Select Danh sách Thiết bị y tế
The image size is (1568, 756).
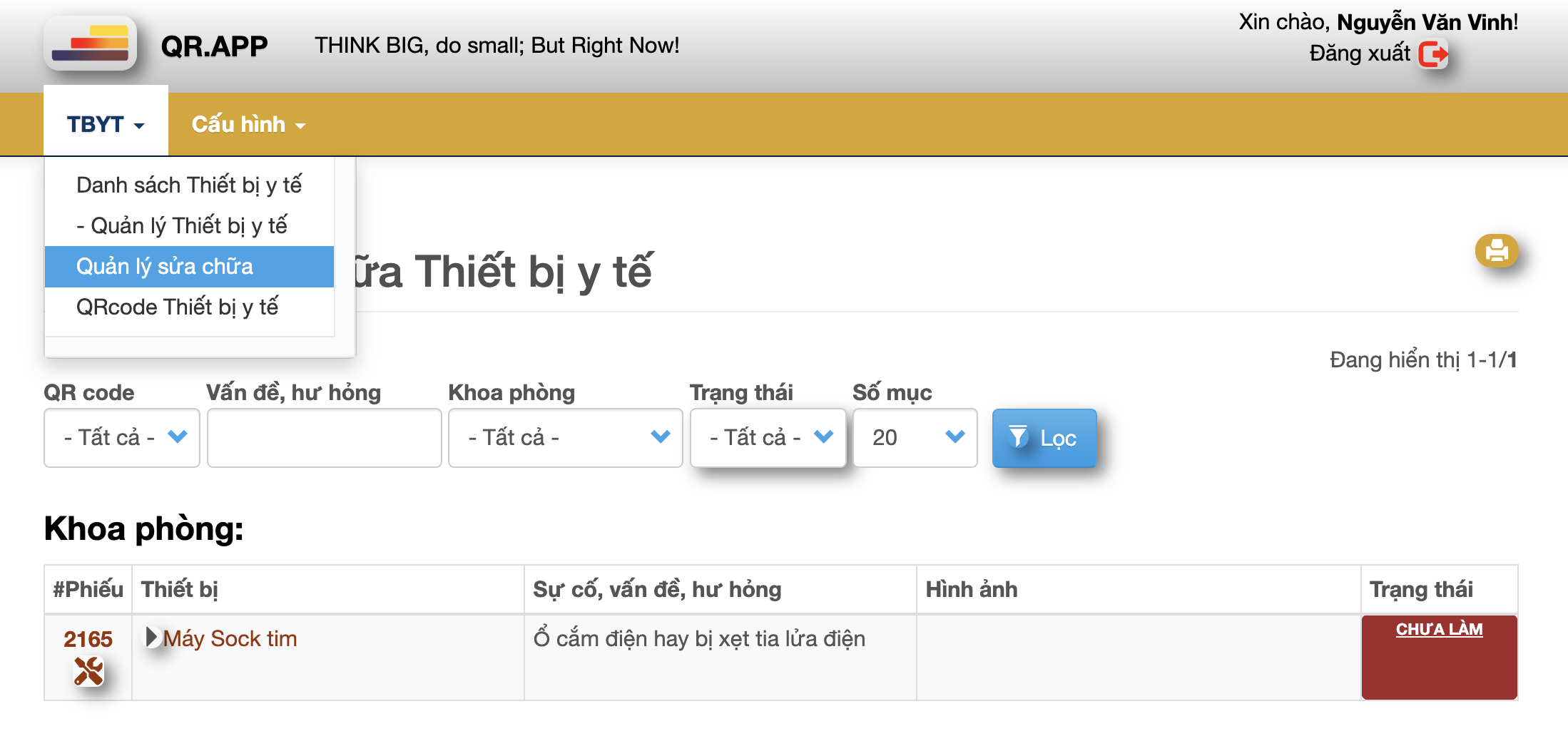[x=189, y=185]
